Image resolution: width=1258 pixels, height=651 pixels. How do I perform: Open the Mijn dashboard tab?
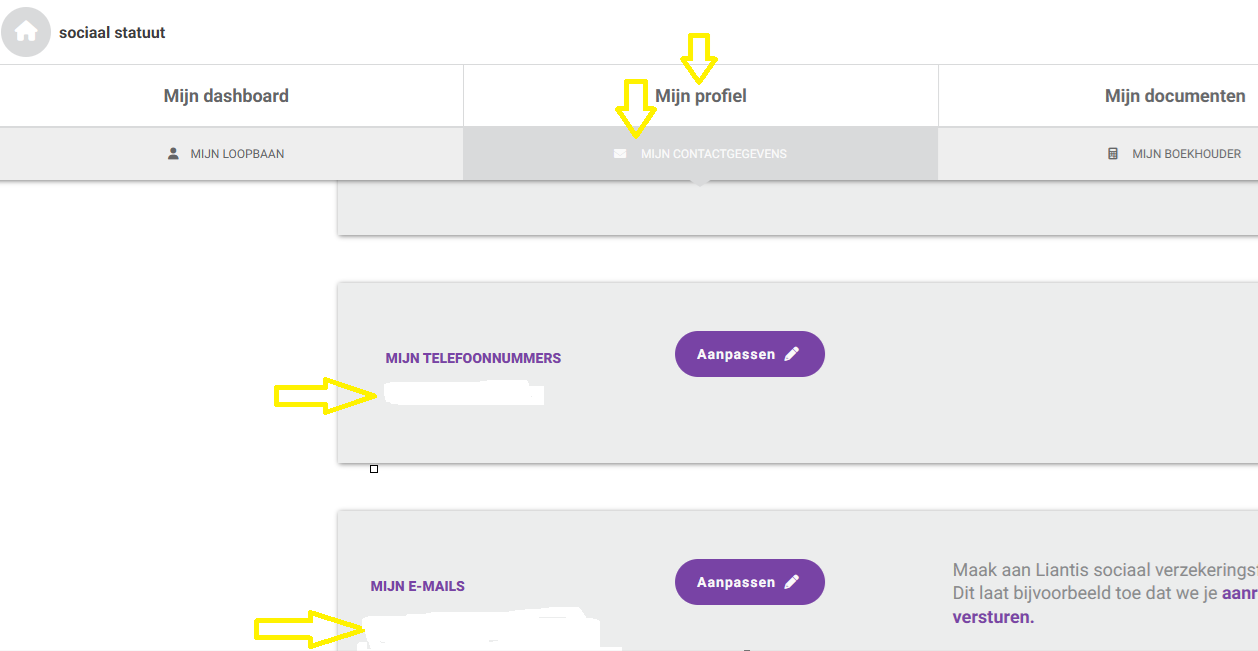coord(226,96)
